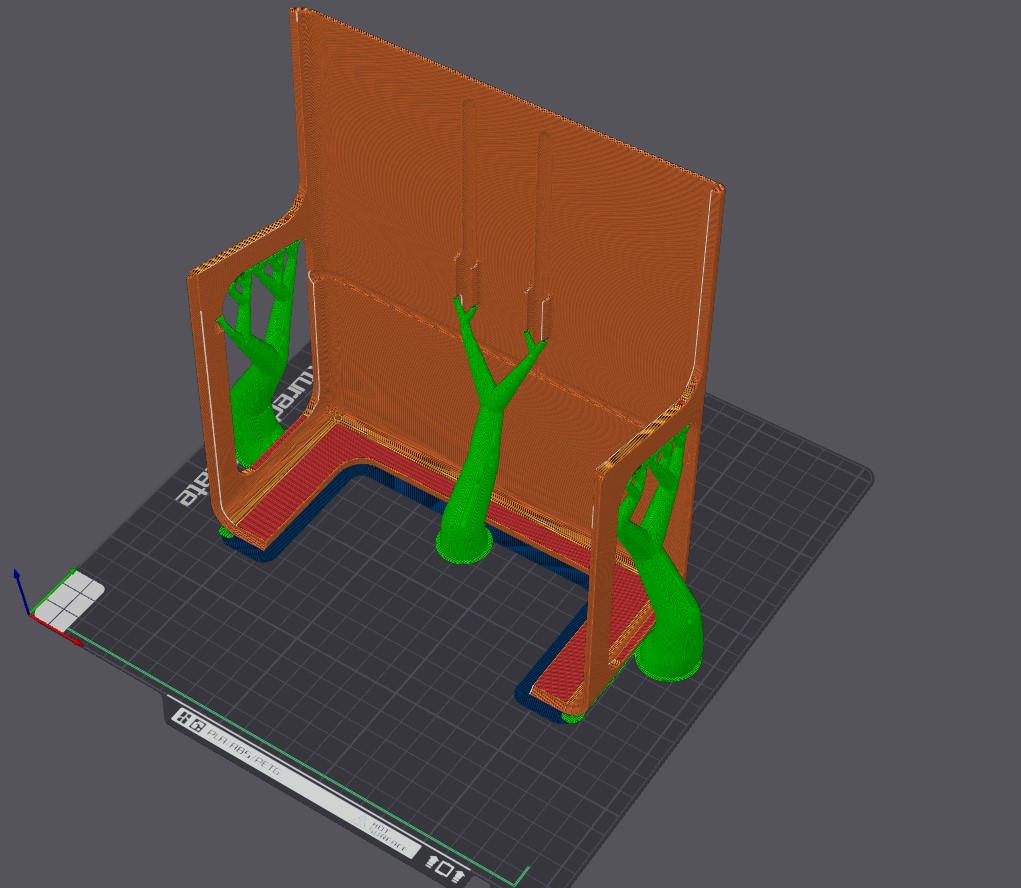Click the red bottom layer near left arm
This screenshot has height=888, width=1021.
point(290,480)
